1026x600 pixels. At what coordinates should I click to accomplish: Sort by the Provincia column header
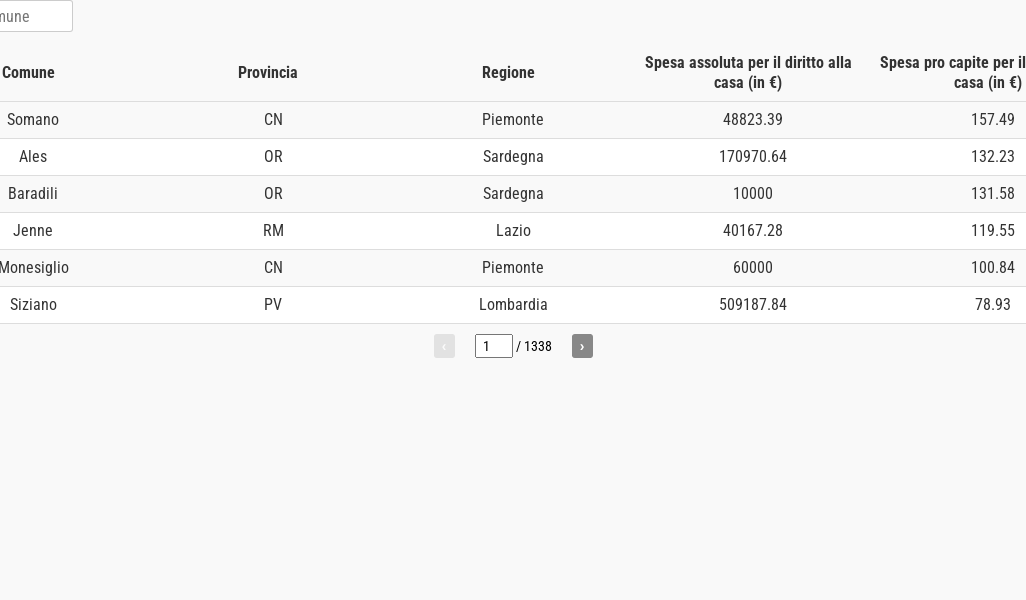[x=268, y=72]
